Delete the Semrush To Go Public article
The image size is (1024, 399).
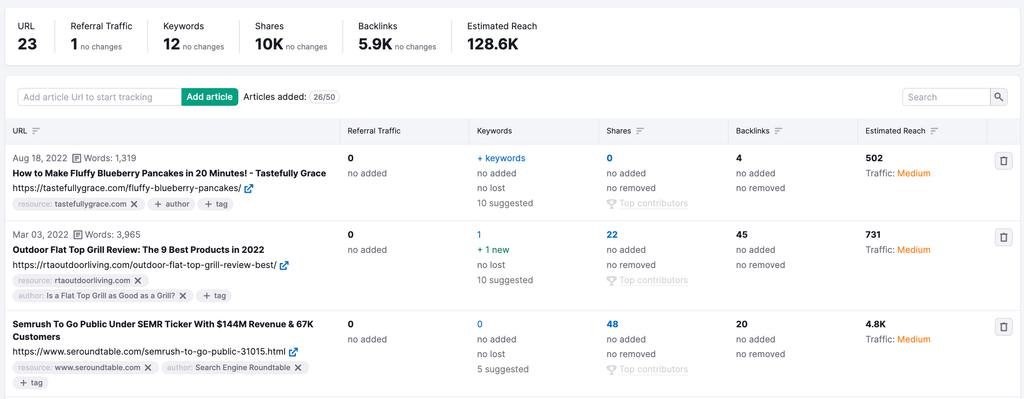(1004, 327)
